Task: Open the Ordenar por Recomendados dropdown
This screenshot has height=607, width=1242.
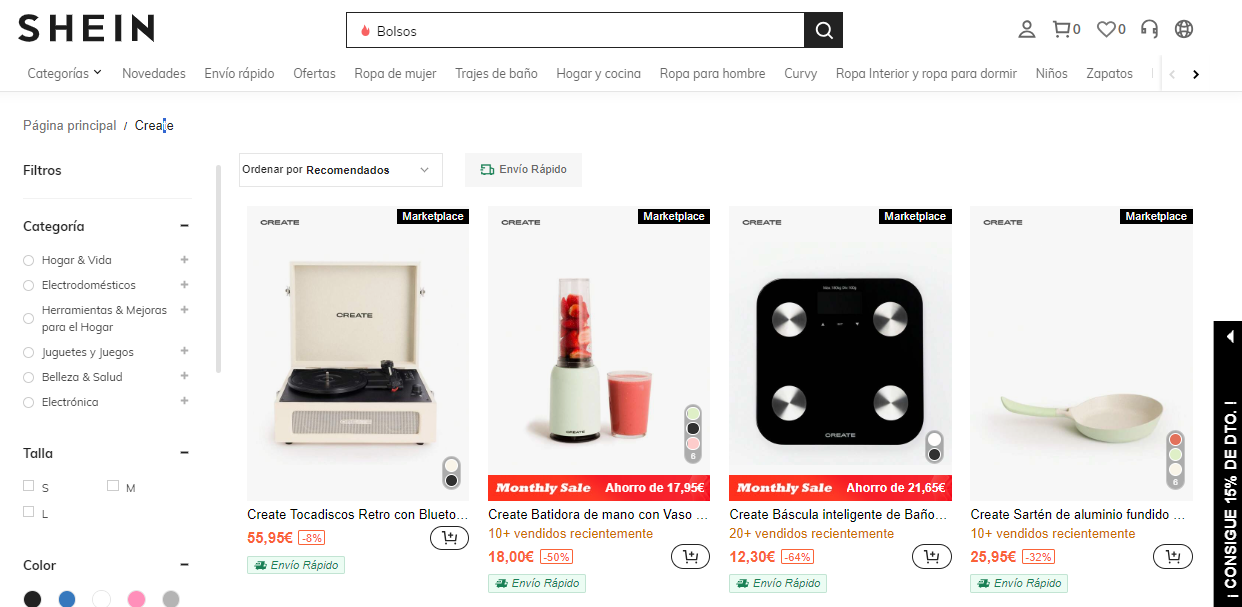Action: (x=340, y=170)
